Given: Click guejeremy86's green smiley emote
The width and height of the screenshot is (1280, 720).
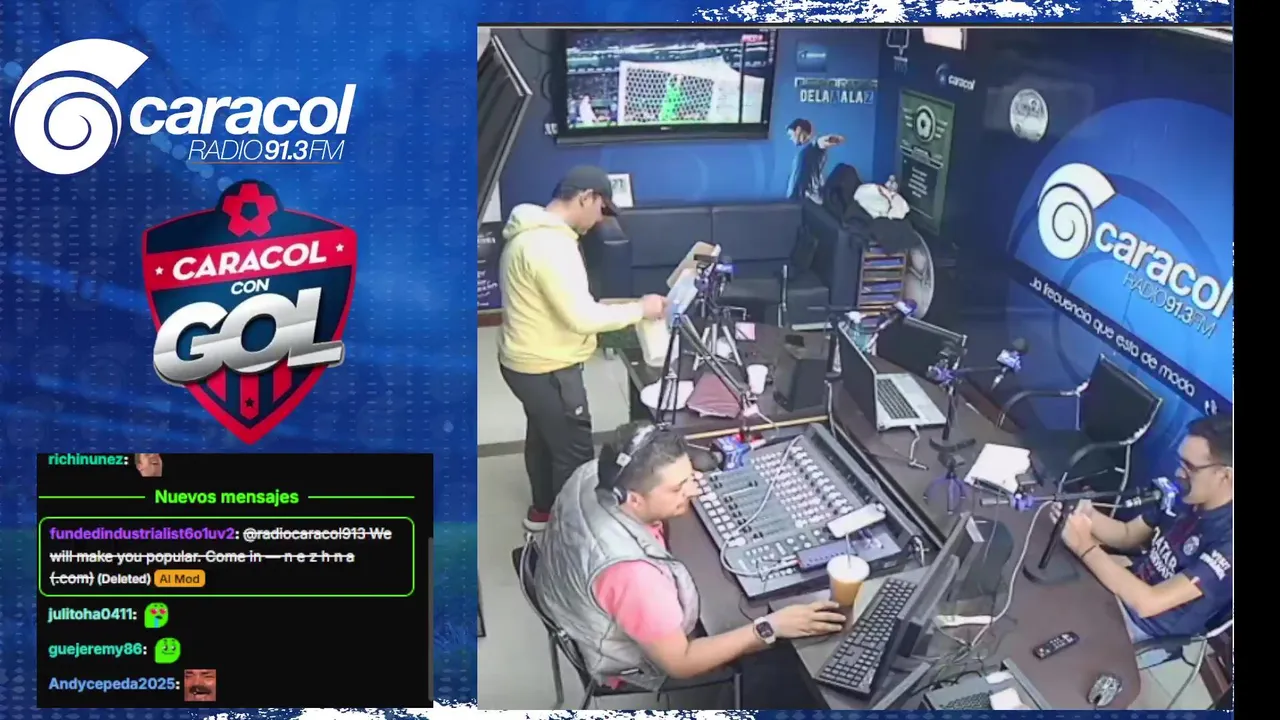Looking at the screenshot, I should click(168, 649).
